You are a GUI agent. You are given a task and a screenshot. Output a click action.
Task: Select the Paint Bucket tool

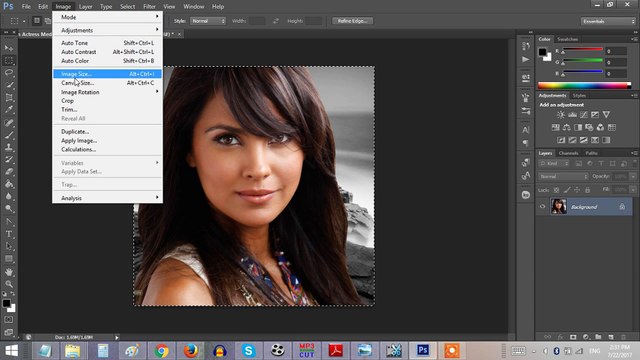pos(9,184)
